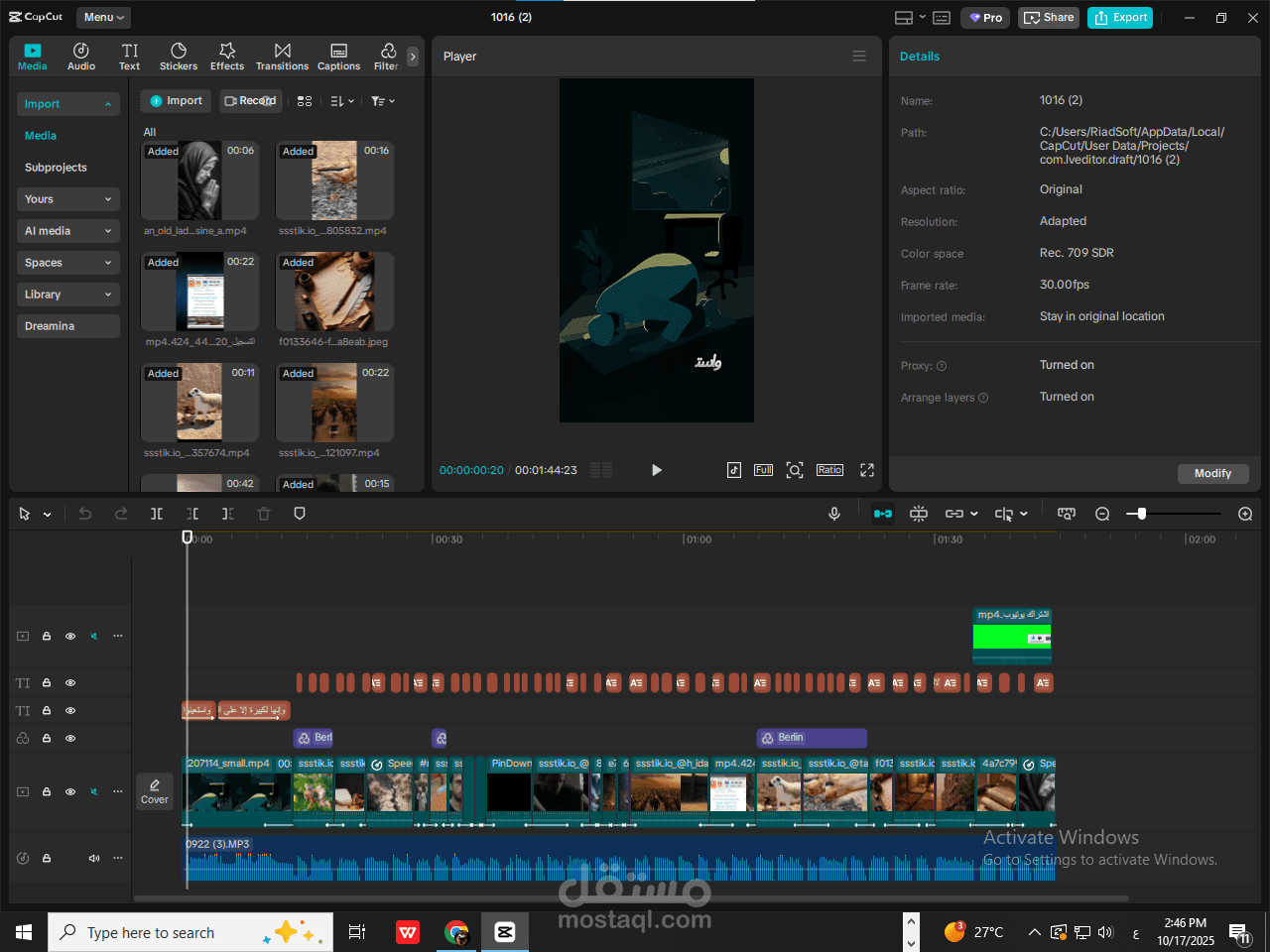Viewport: 1270px width, 952px height.
Task: Open the CapCut Menu
Action: point(103,17)
